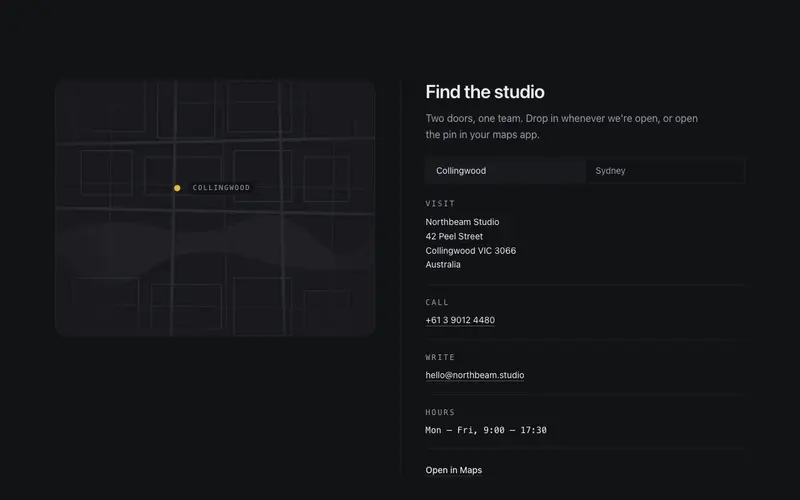Click the yellow map pin dot
800x500 pixels.
[177, 188]
